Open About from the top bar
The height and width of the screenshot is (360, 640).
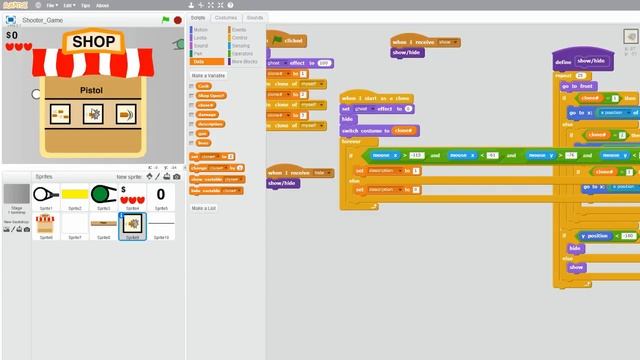[102, 5]
